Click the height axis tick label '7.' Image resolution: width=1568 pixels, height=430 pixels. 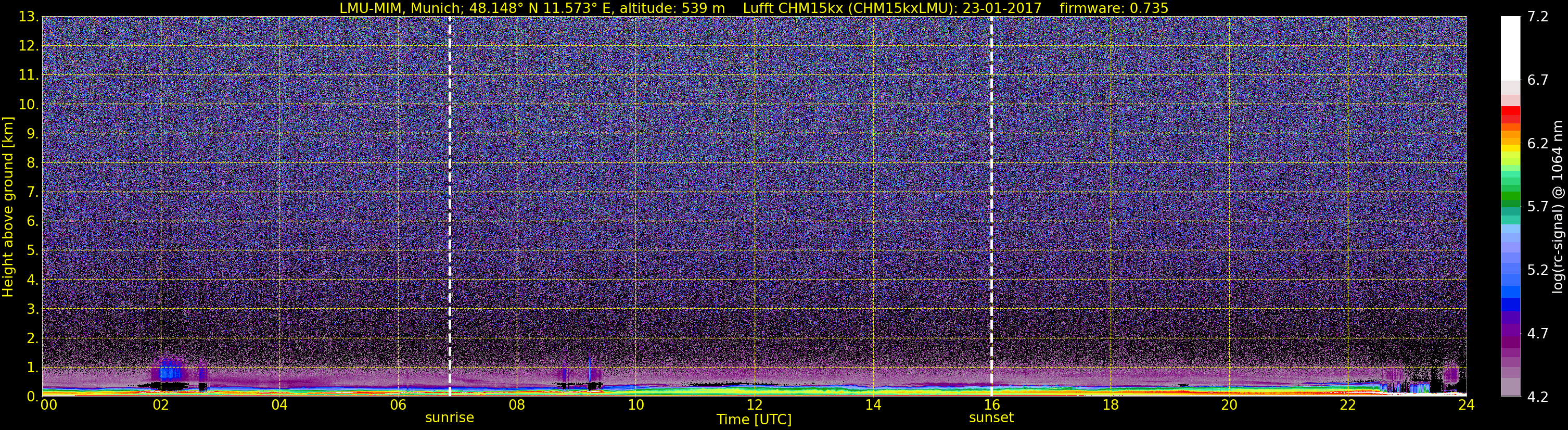(32, 193)
